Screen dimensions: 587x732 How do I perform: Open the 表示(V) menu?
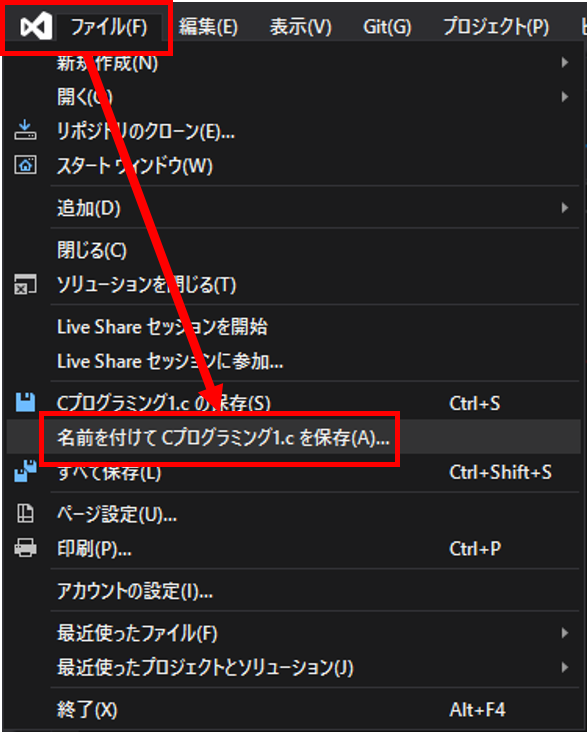tap(301, 27)
